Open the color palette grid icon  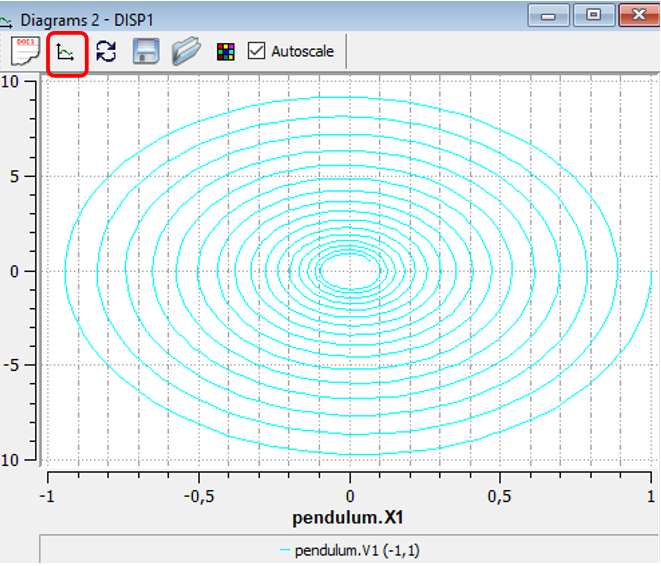click(226, 52)
